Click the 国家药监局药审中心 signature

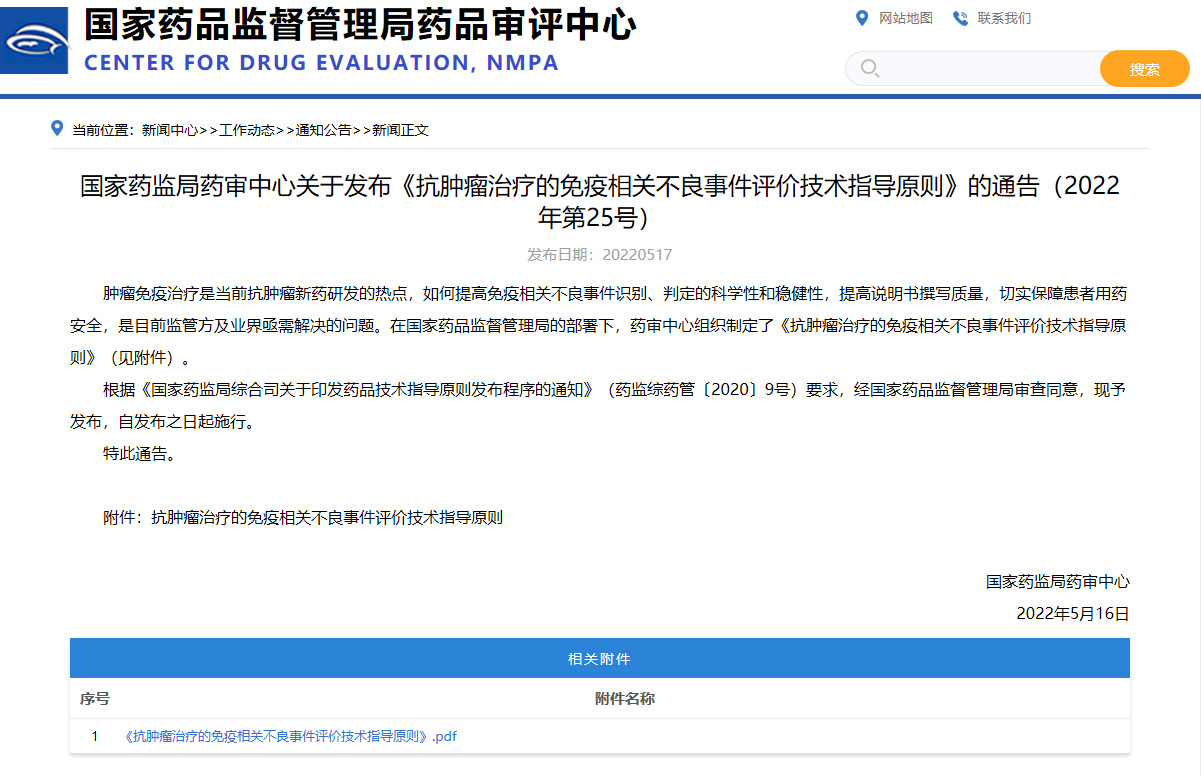point(1058,581)
